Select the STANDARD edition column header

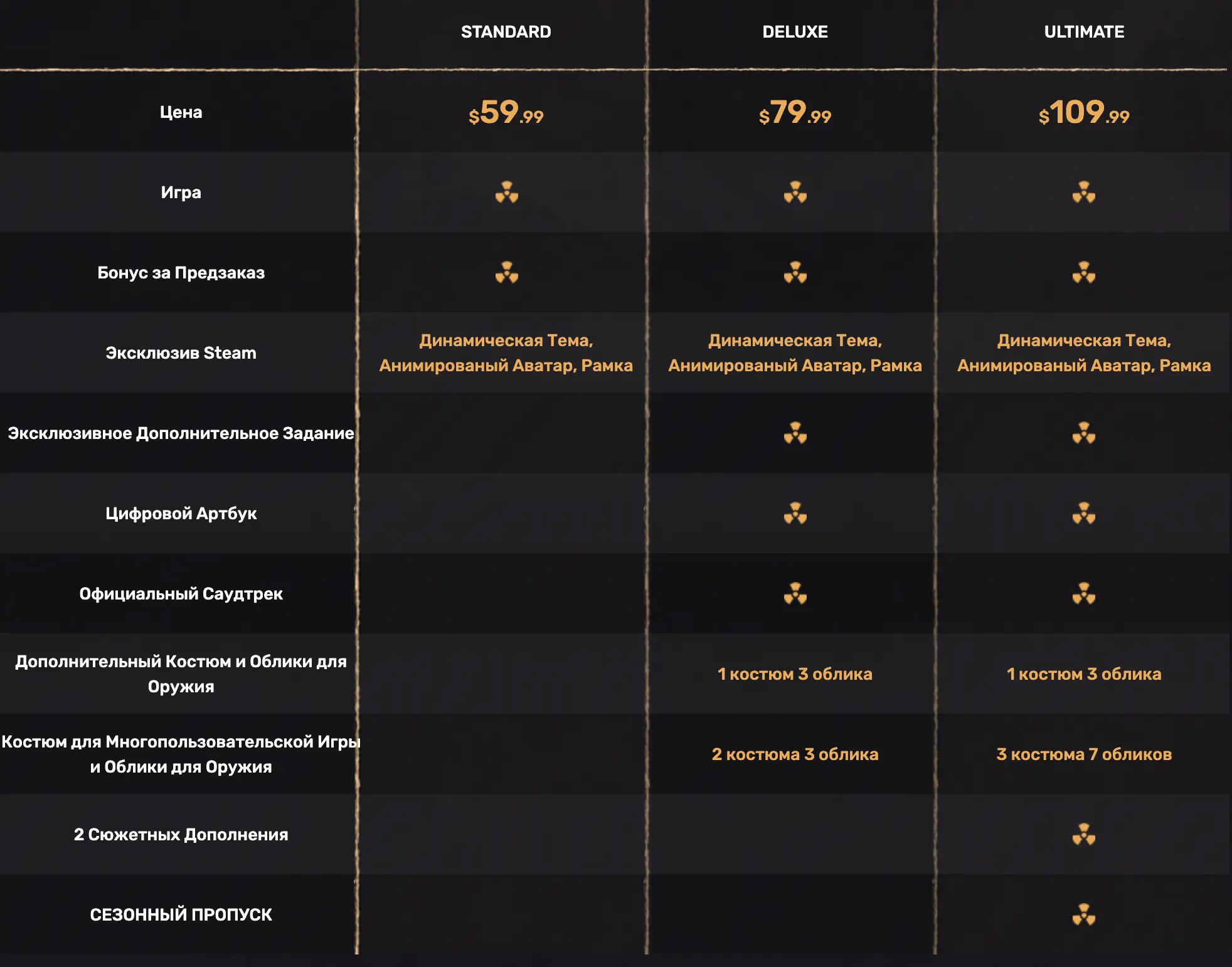point(506,32)
